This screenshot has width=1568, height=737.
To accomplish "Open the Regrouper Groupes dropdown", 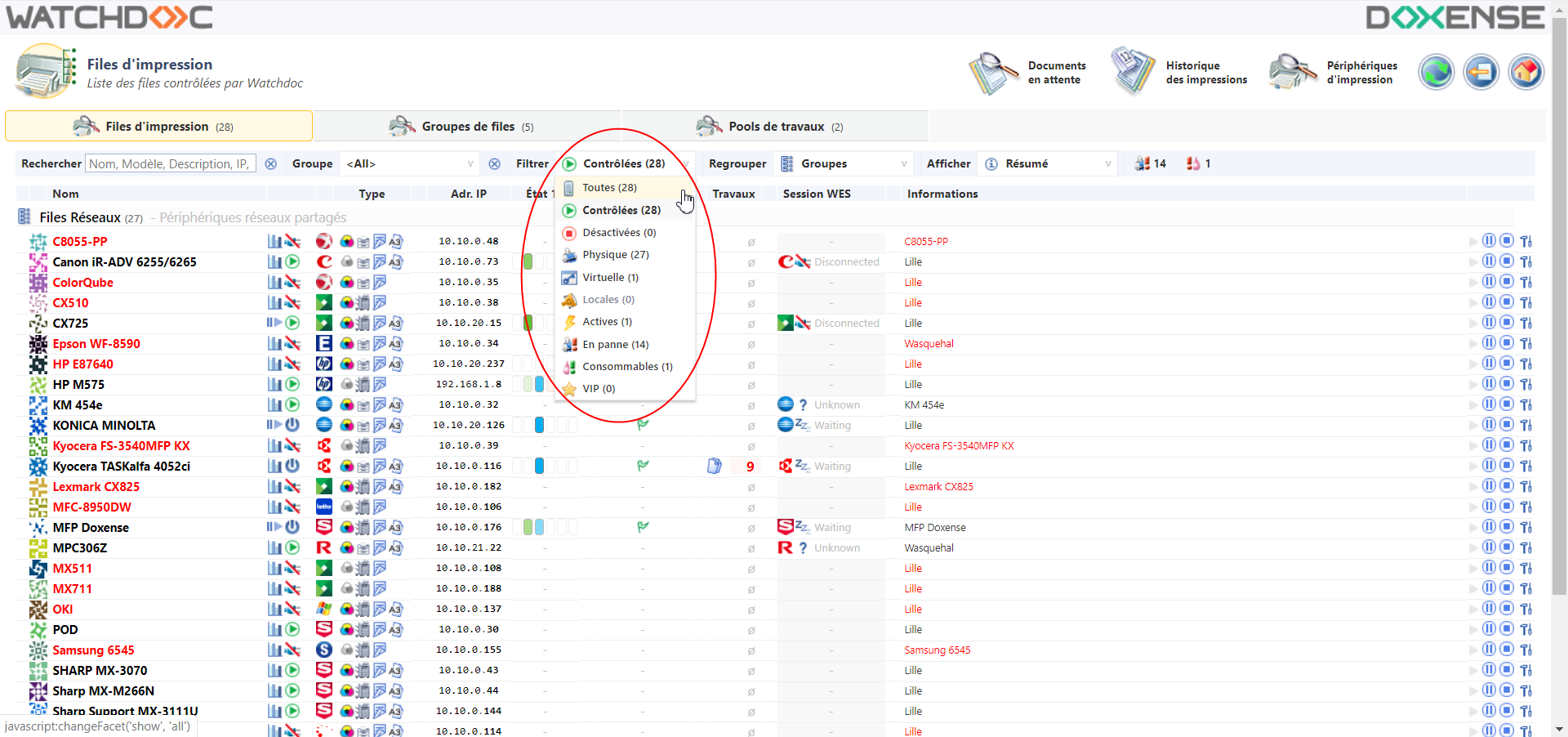I will tap(844, 163).
